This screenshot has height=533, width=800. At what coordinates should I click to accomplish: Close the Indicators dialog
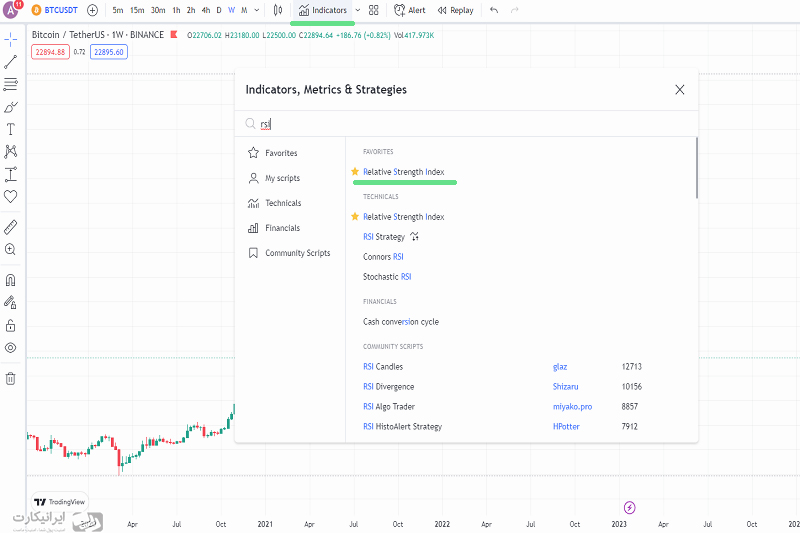point(680,90)
